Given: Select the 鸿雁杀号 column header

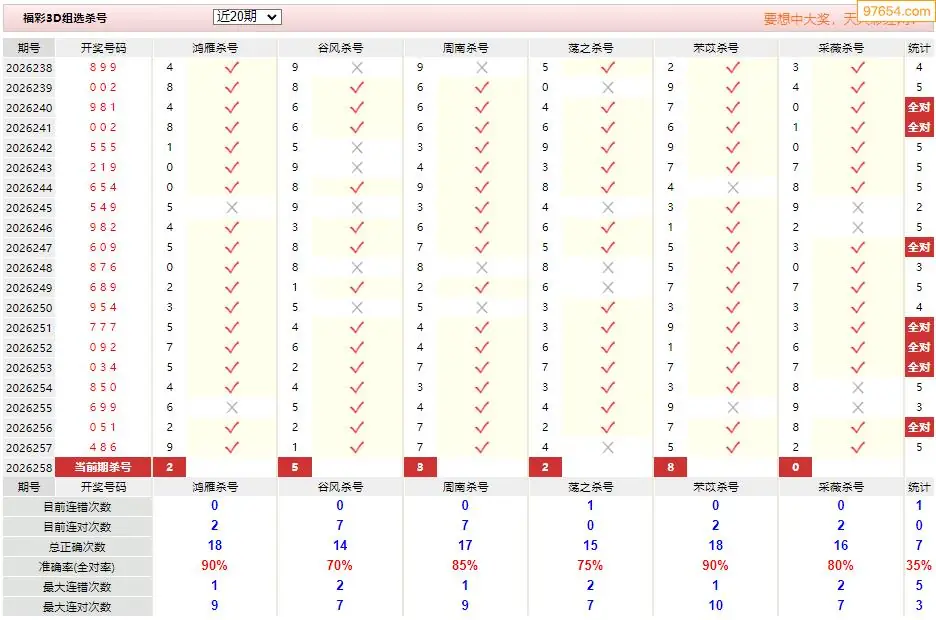Looking at the screenshot, I should click(215, 48).
